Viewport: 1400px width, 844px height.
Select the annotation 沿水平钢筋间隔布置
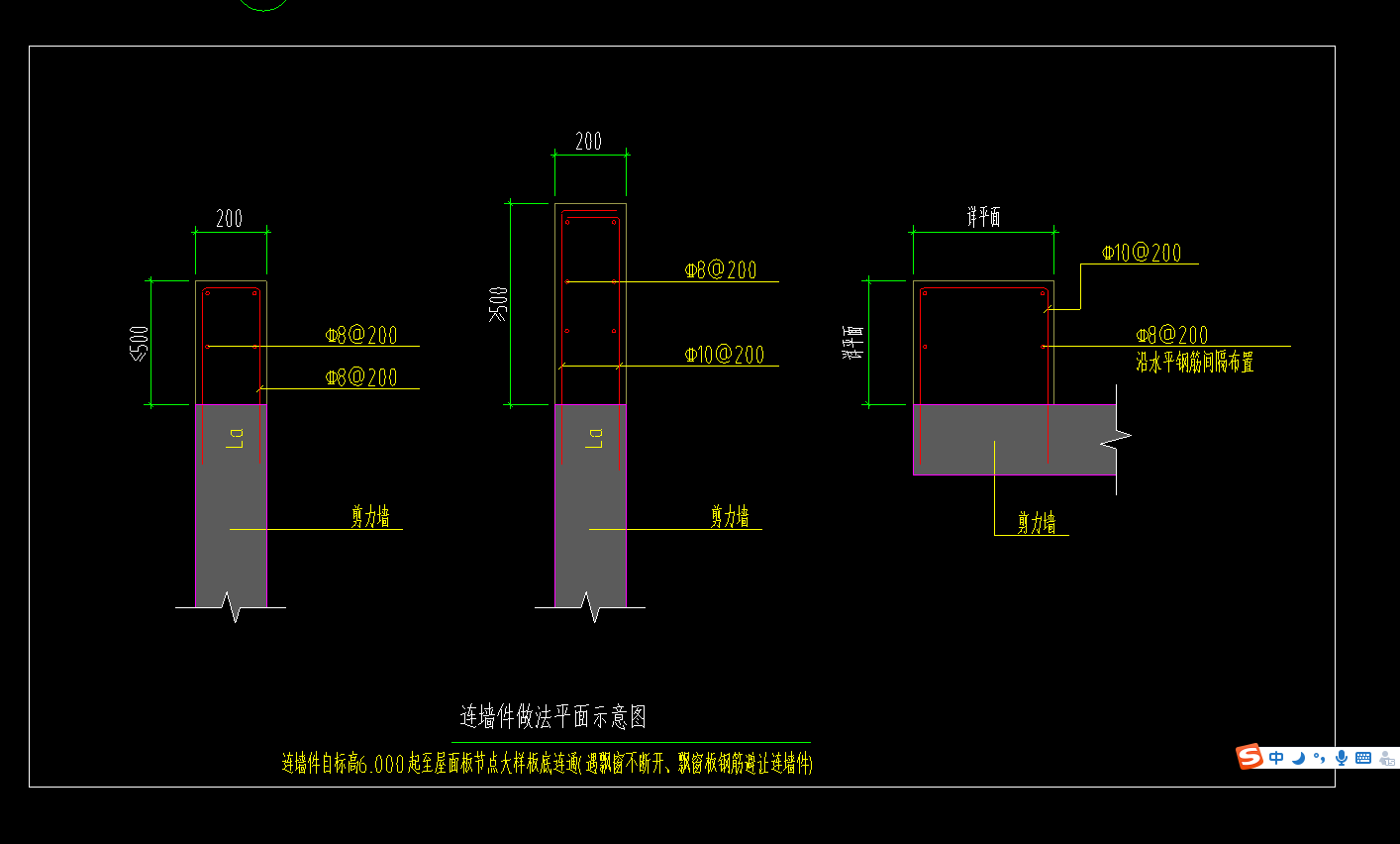1194,362
